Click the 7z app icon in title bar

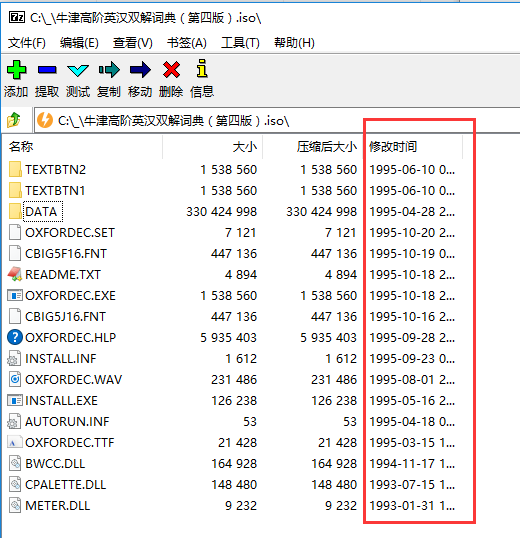pyautogui.click(x=16, y=17)
